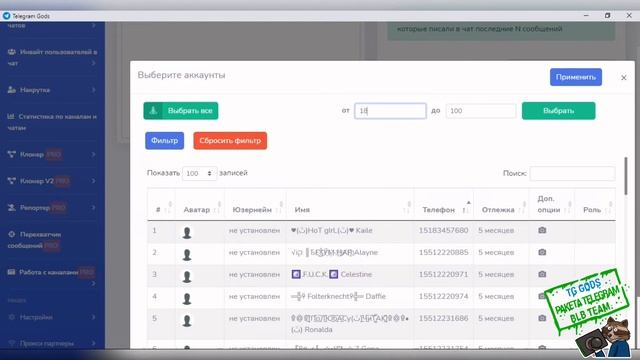This screenshot has width=640, height=360.
Task: Open the Клонер V2 sidebar item
Action: (x=52, y=181)
